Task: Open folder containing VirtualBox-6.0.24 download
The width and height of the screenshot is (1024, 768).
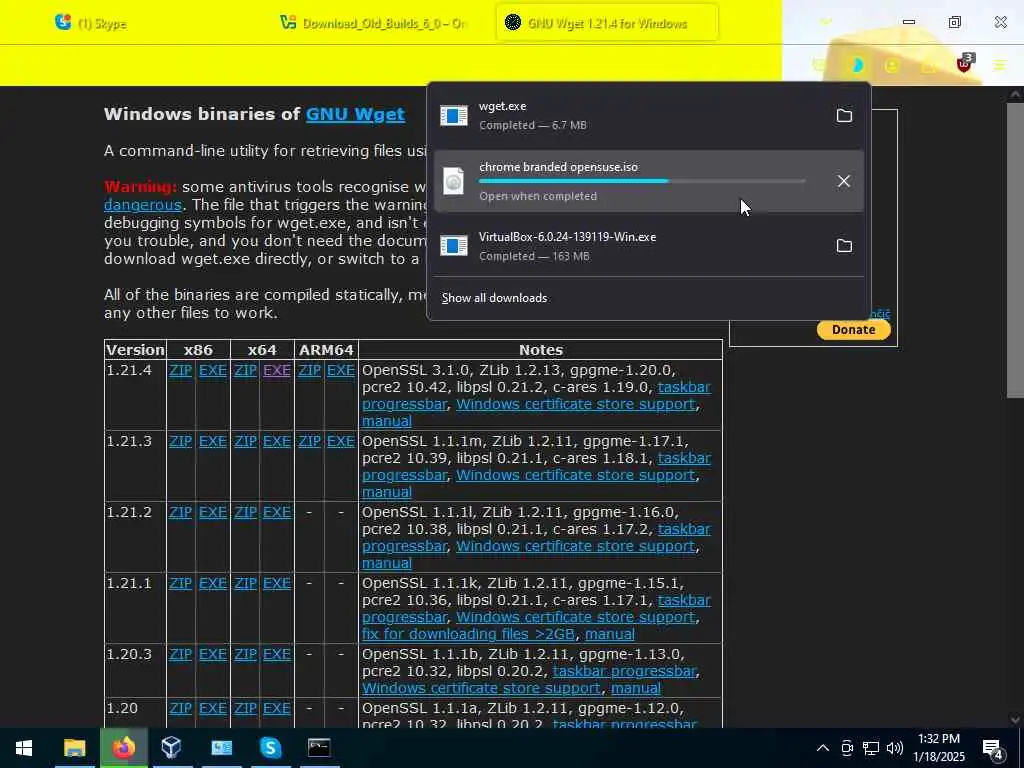Action: click(x=844, y=246)
